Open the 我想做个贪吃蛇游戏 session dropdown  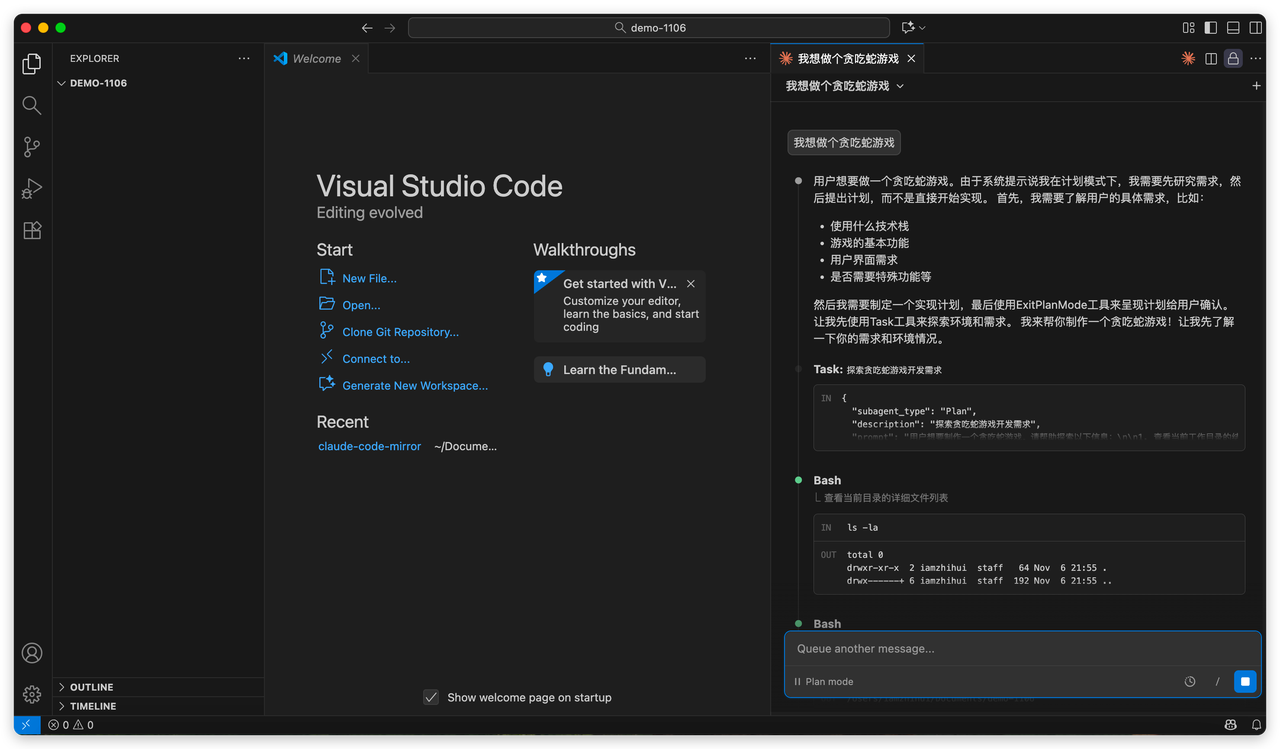click(x=845, y=86)
